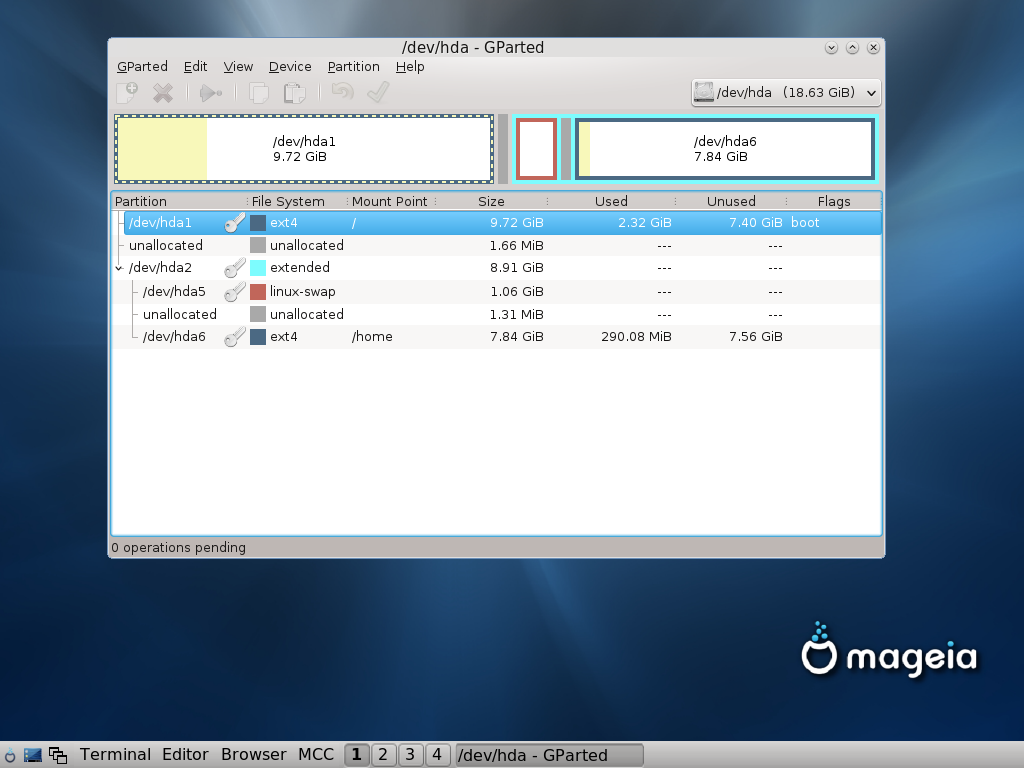Image resolution: width=1024 pixels, height=768 pixels.
Task: Open the Mageia start menu icon in taskbar
Action: pyautogui.click(x=9, y=755)
